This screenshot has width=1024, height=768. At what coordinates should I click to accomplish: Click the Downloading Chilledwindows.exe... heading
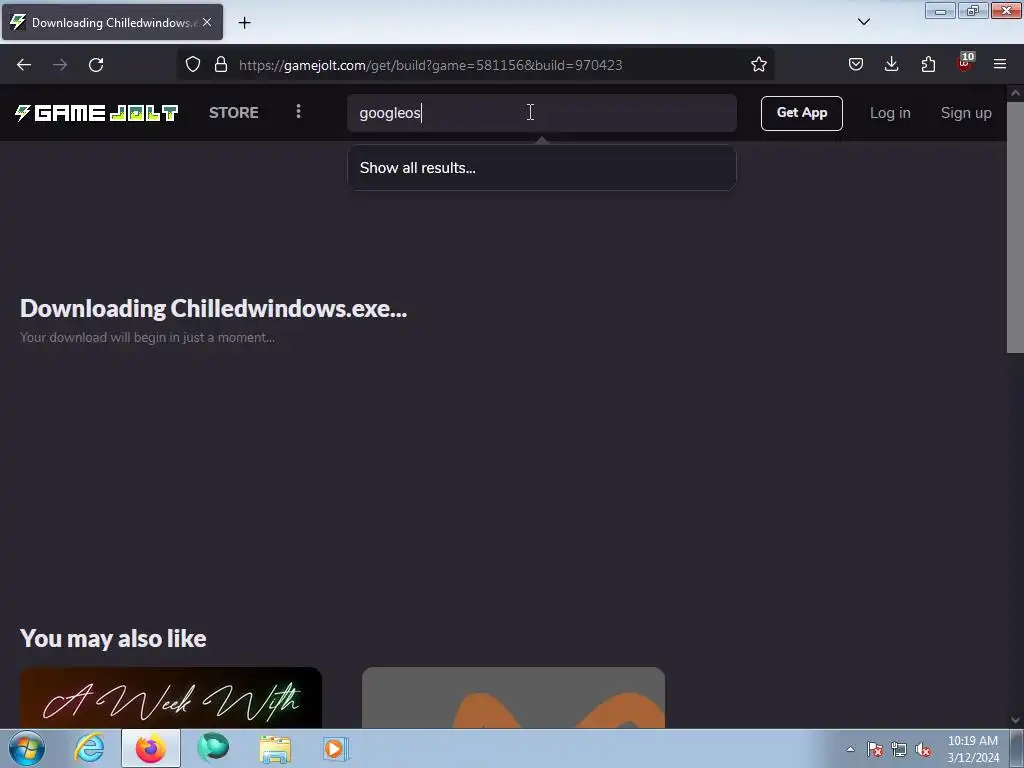tap(214, 308)
